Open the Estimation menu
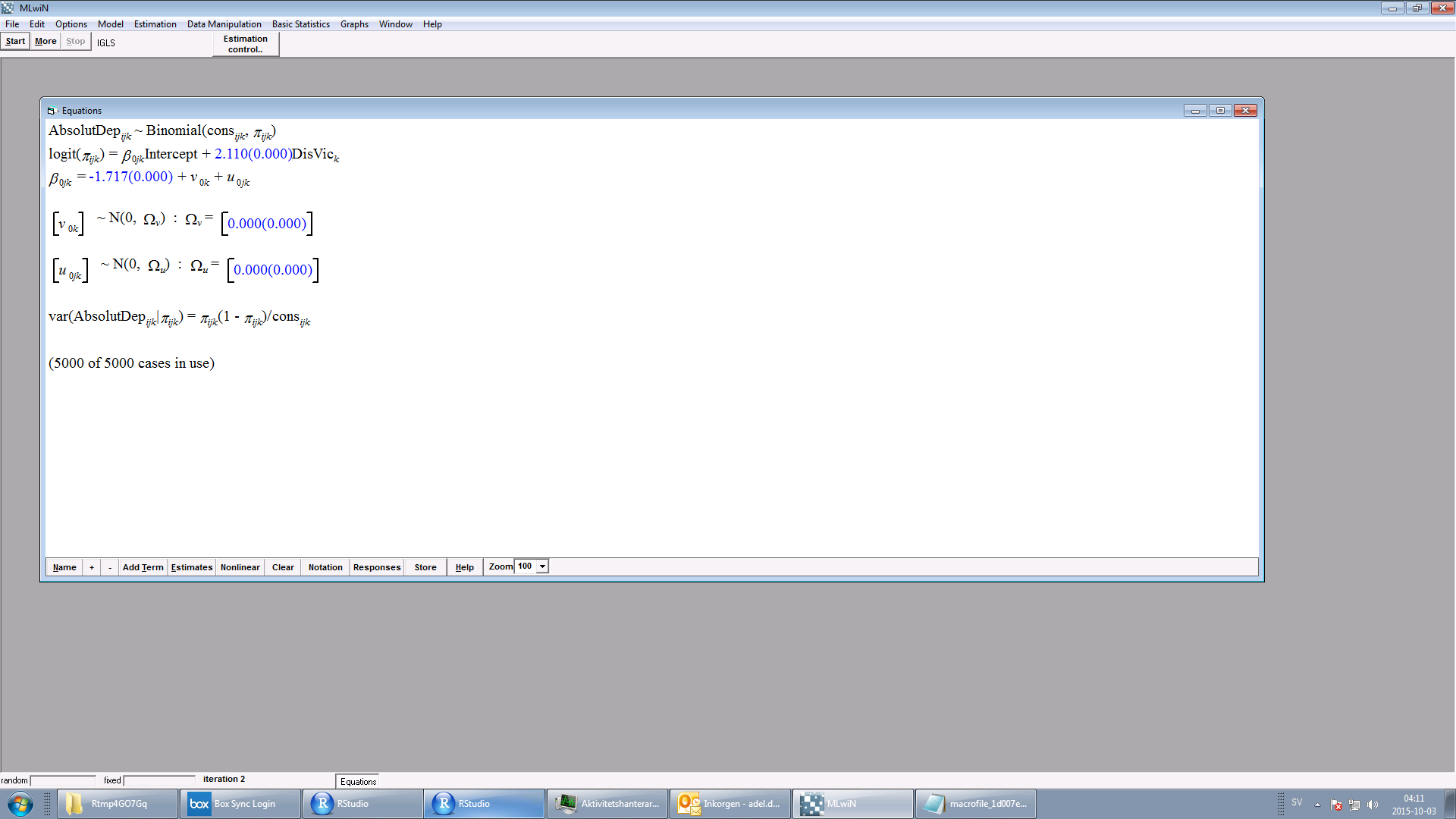The height and width of the screenshot is (819, 1456). click(155, 24)
